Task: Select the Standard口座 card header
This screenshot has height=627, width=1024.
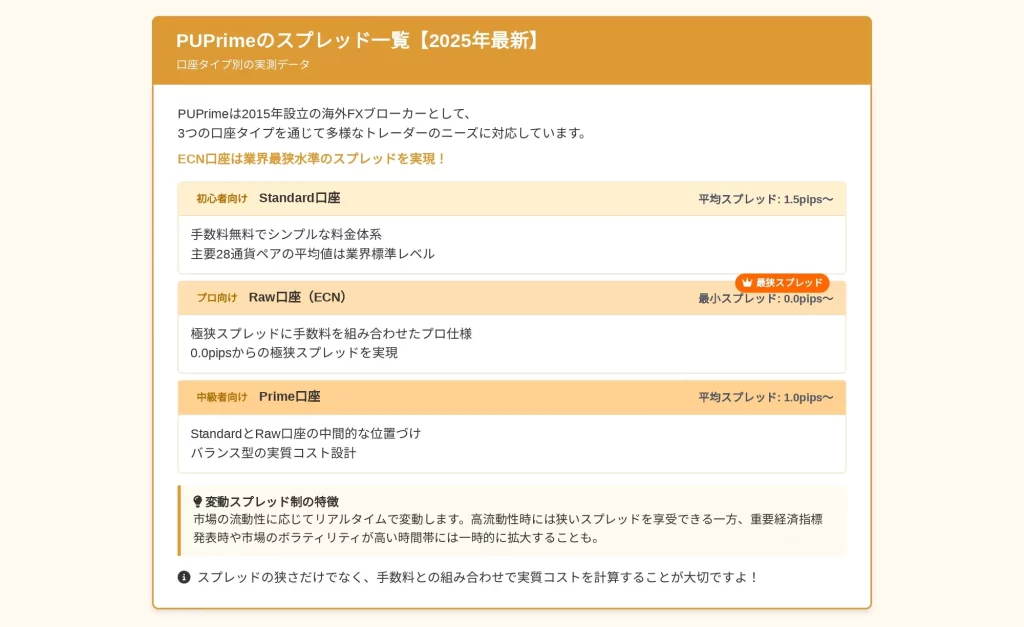Action: [512, 199]
